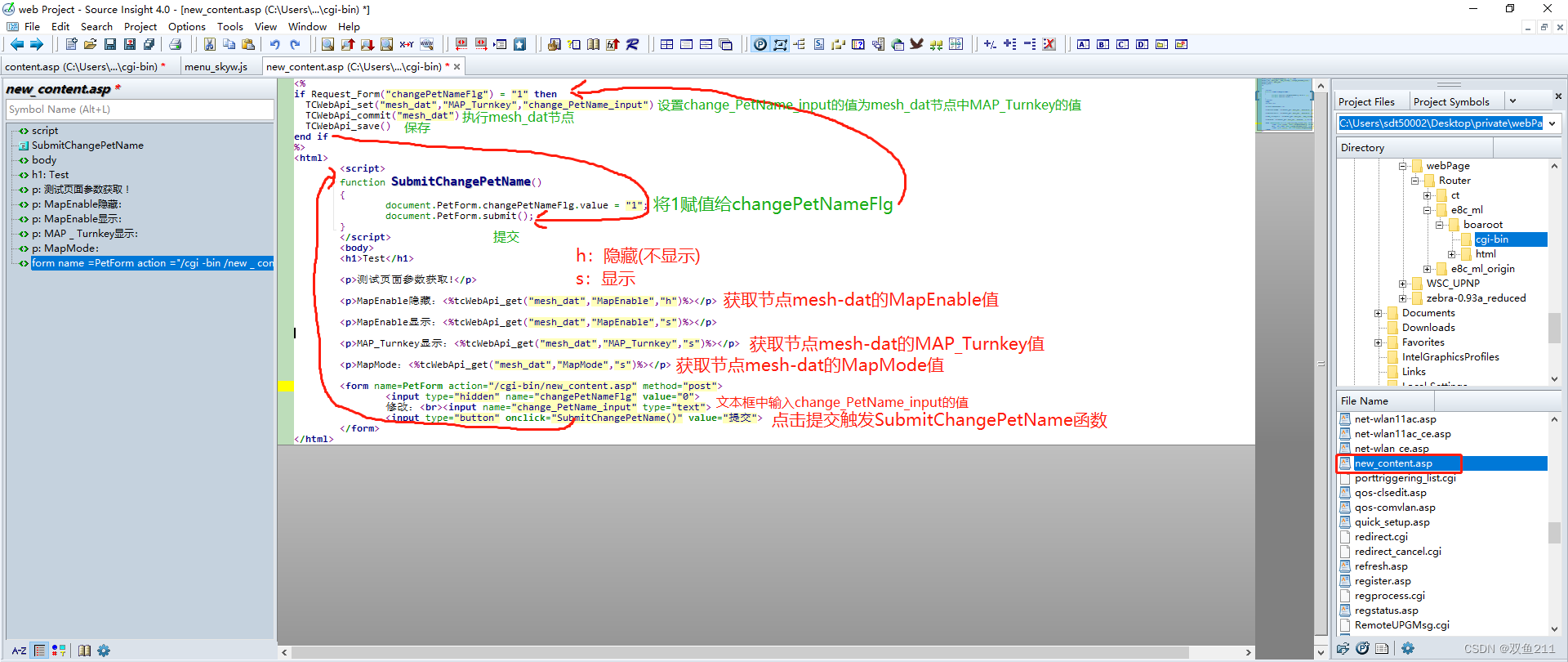Image resolution: width=1568 pixels, height=662 pixels.
Task: Open the Options menu
Action: pos(187,26)
